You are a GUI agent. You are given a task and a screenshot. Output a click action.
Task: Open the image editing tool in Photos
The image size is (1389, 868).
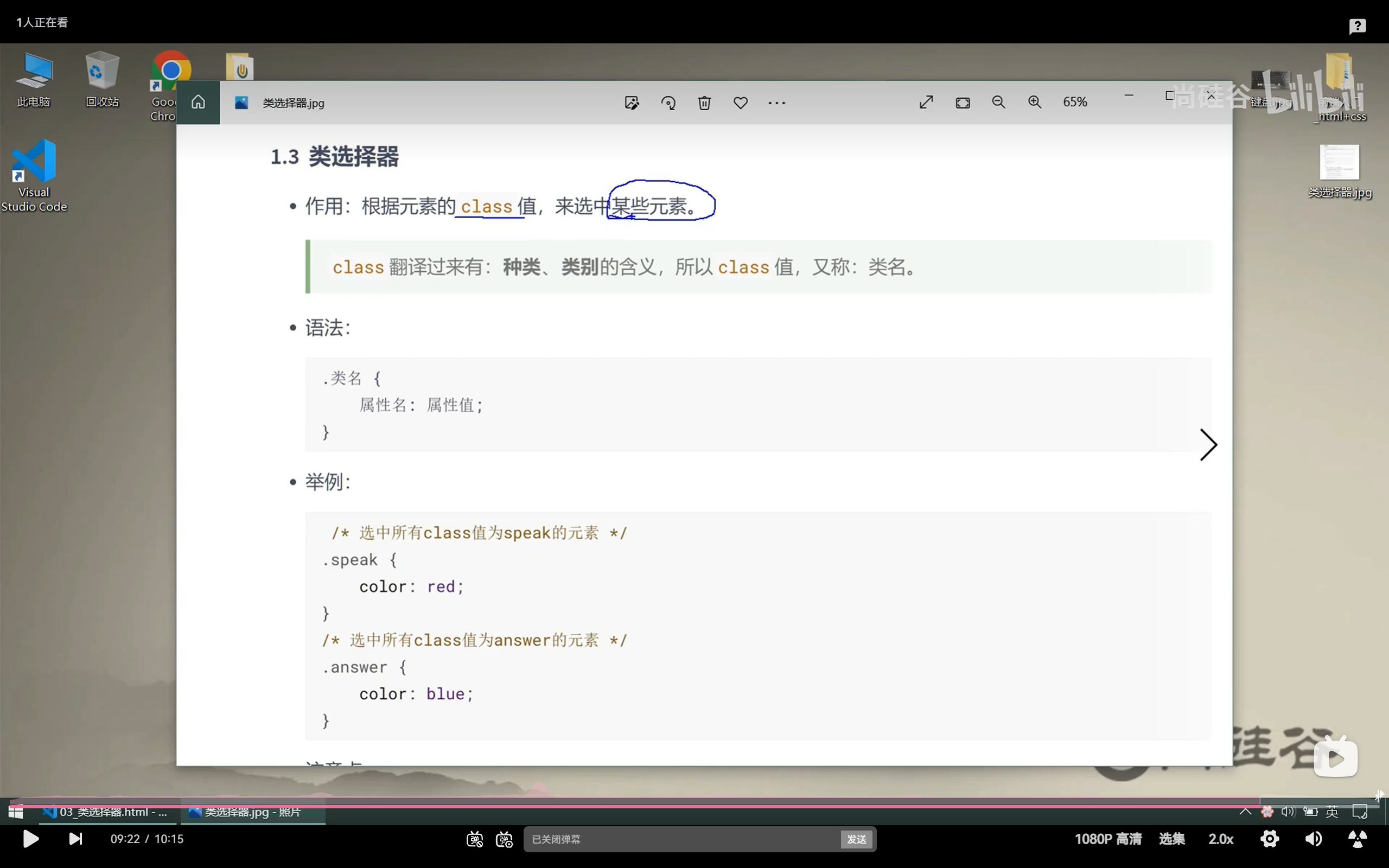[632, 102]
